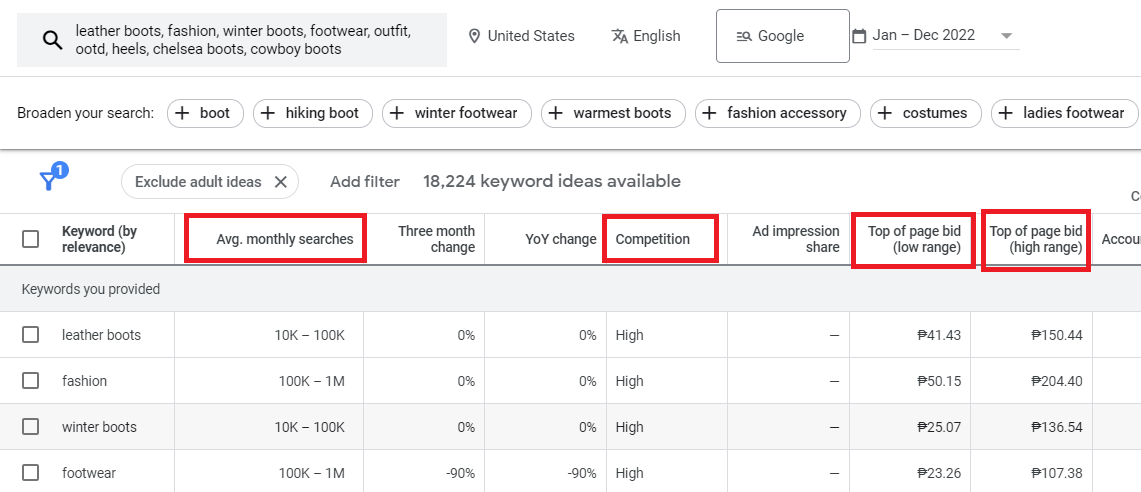Add 'winter footwear' suggestion chip

click(x=457, y=113)
